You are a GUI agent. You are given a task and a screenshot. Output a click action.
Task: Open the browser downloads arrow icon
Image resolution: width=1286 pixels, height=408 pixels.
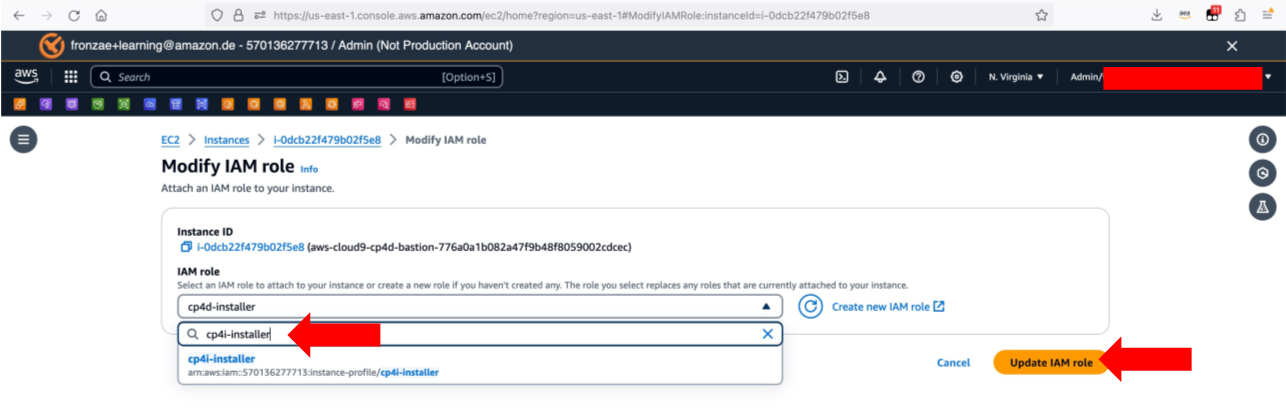point(1157,15)
